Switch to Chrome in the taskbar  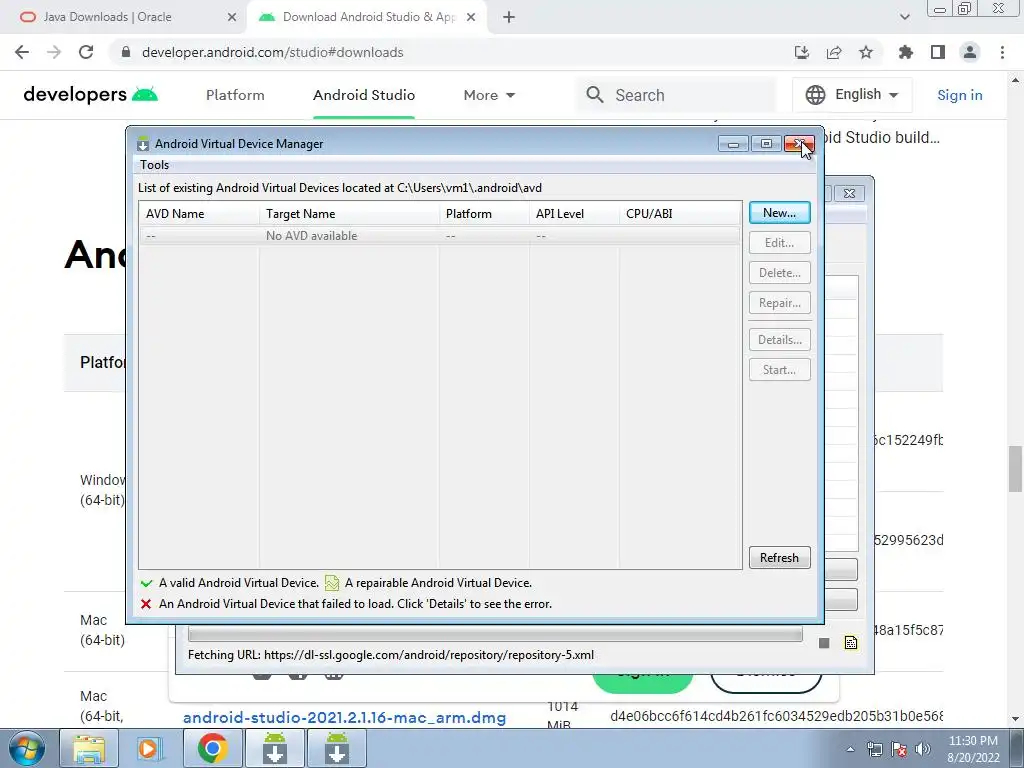[x=212, y=748]
